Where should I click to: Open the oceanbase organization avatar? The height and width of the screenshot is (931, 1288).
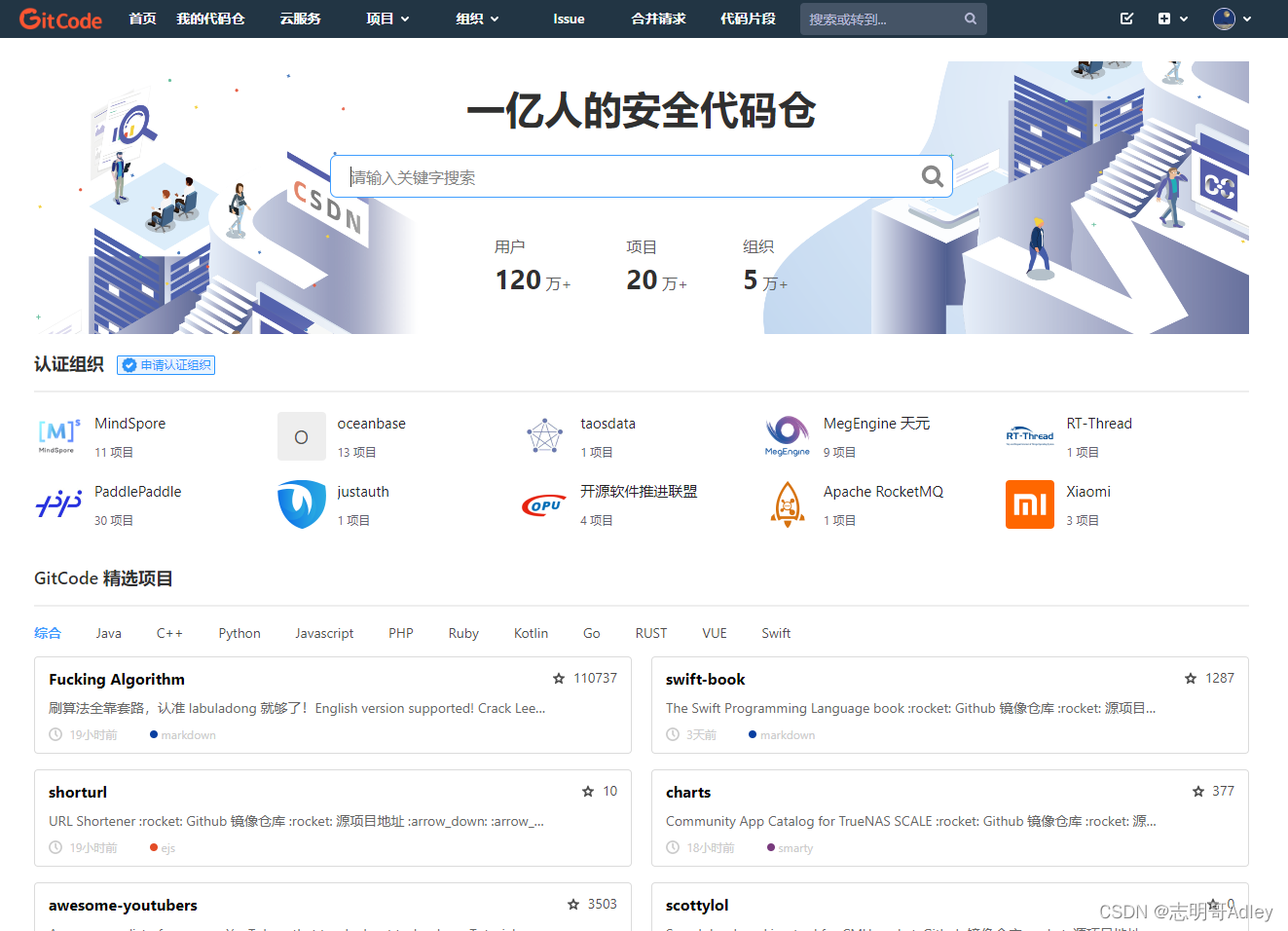[302, 436]
